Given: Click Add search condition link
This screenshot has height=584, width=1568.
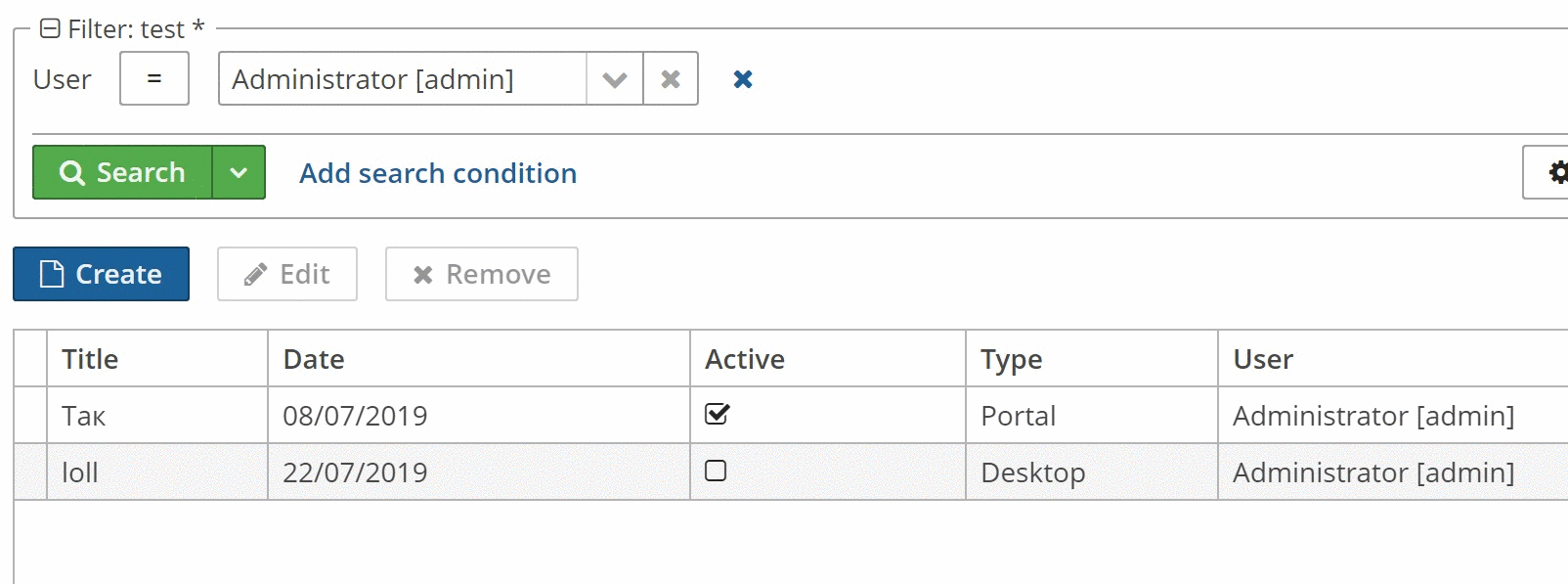Looking at the screenshot, I should tap(438, 173).
